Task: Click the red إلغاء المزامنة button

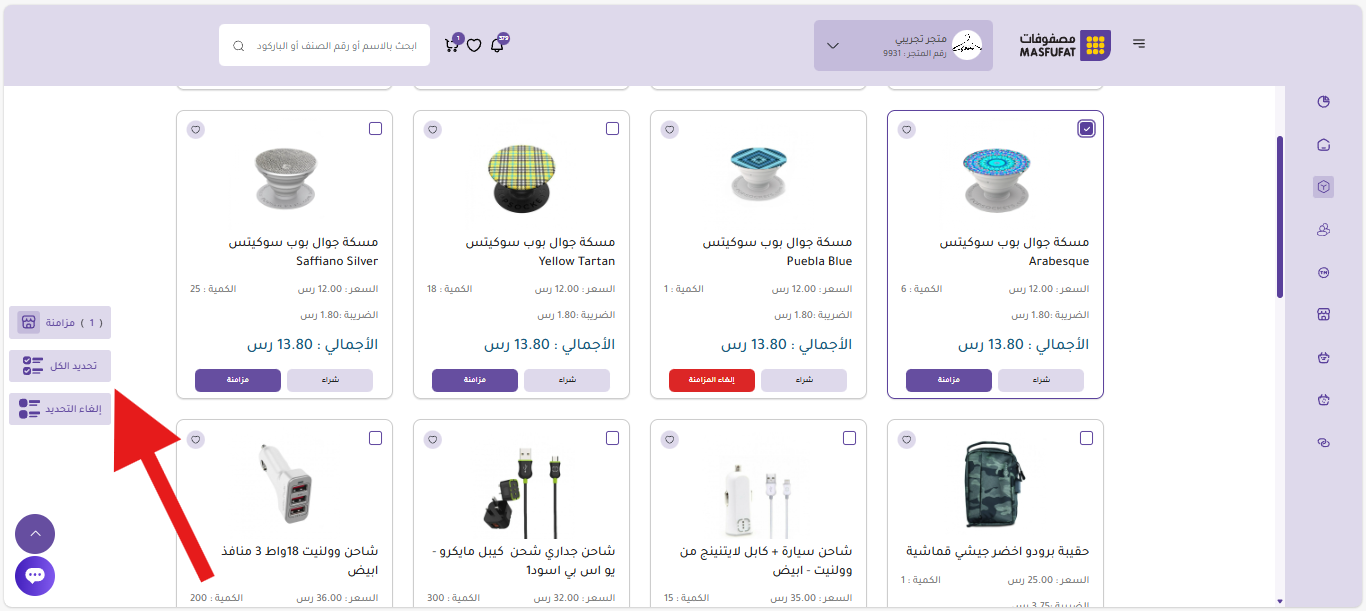Action: 711,380
